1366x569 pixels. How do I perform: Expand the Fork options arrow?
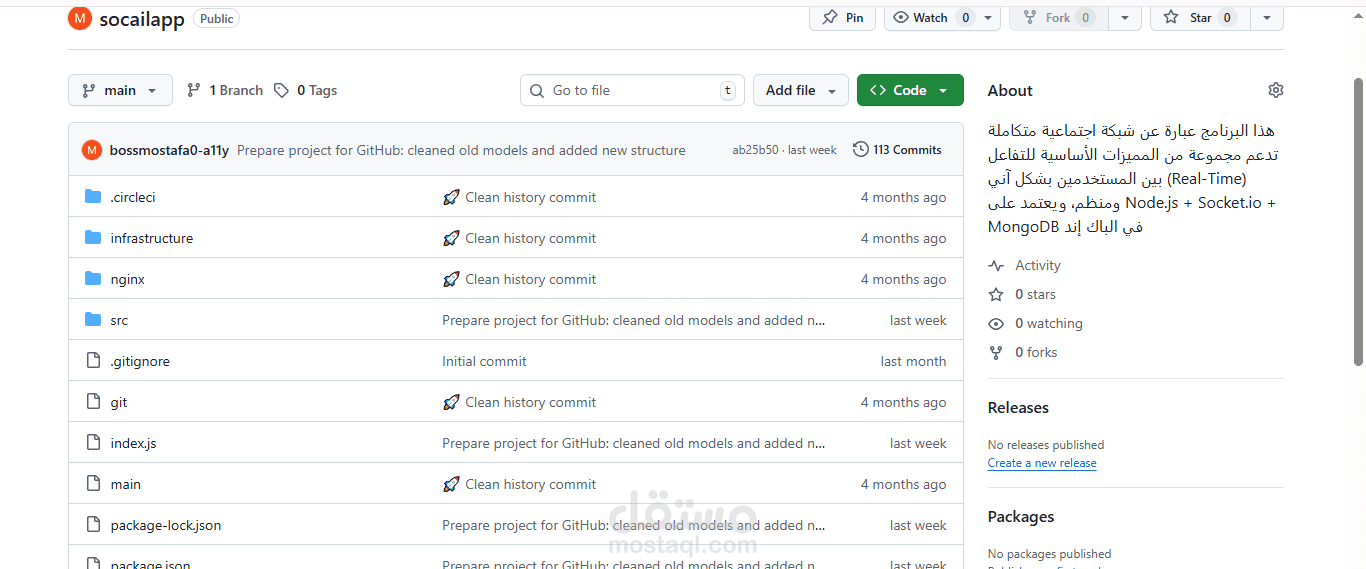point(1125,17)
